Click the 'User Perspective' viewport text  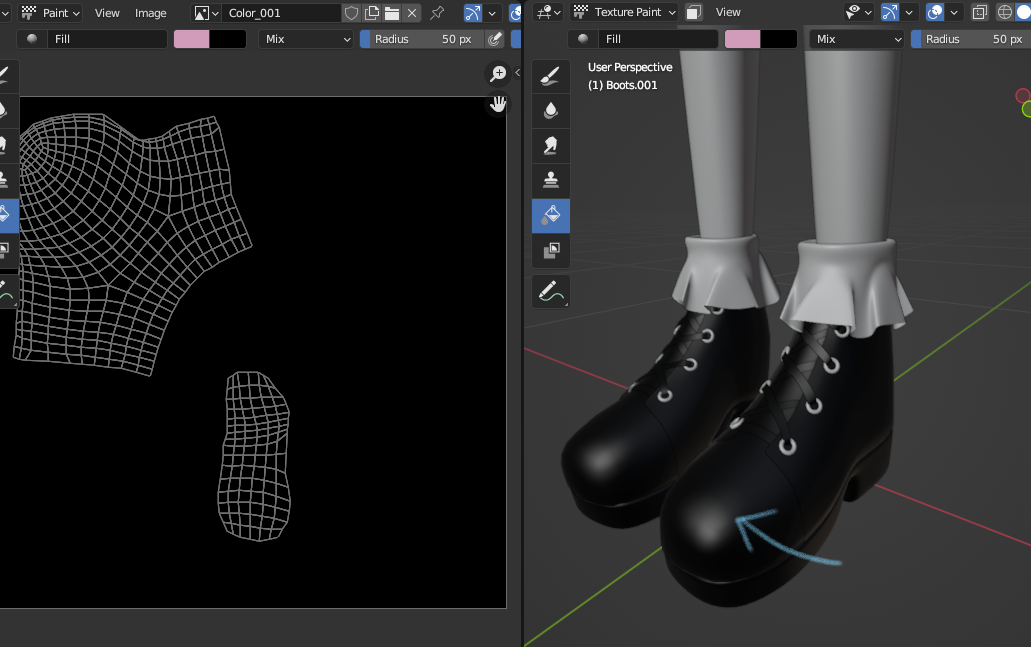[x=630, y=67]
